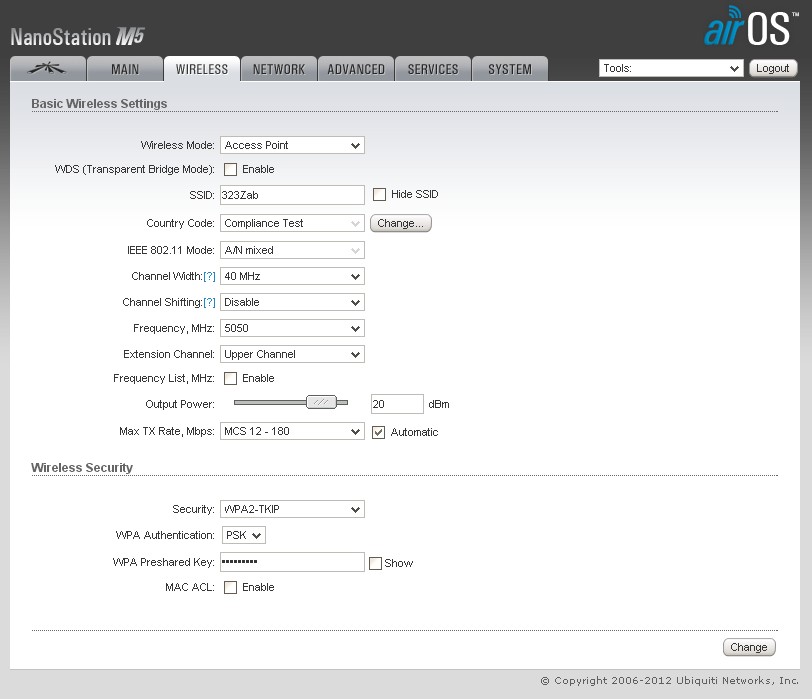Check Show for WPA Preshared Key
Viewport: 812px width, 699px height.
tap(375, 563)
